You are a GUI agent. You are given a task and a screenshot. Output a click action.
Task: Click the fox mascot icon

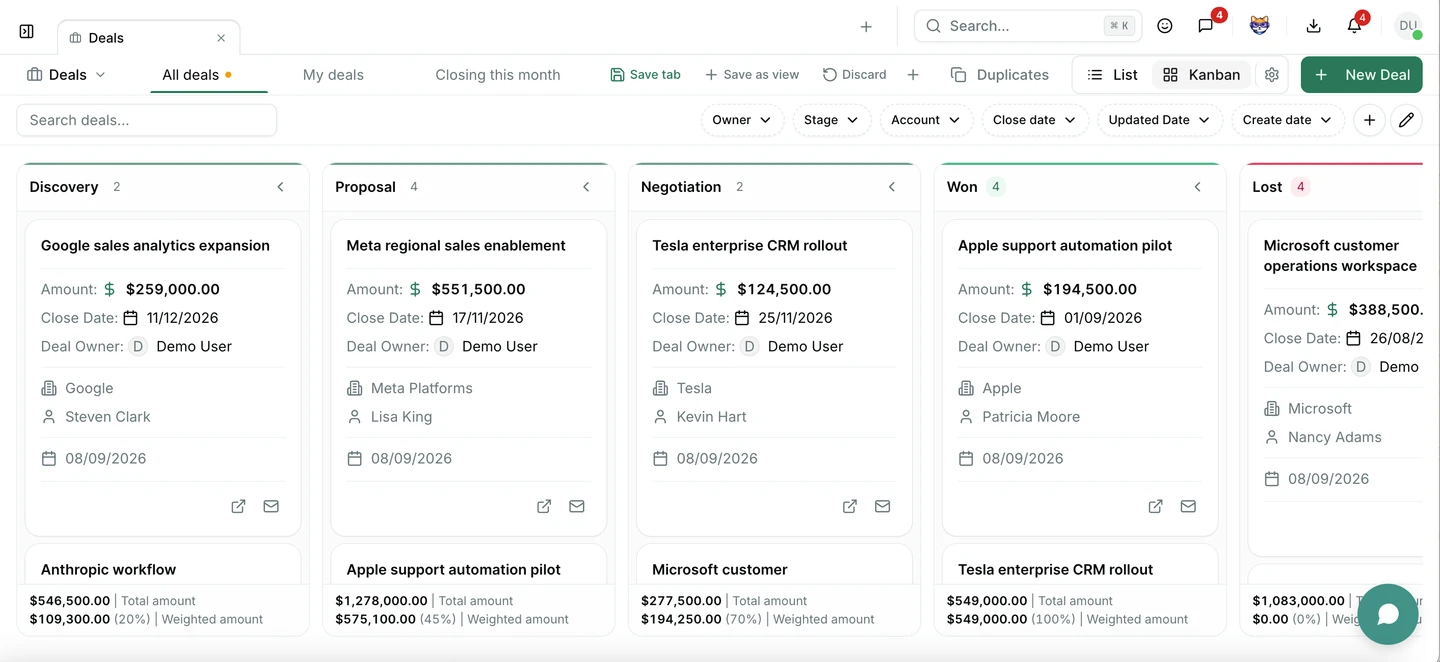pos(1261,26)
